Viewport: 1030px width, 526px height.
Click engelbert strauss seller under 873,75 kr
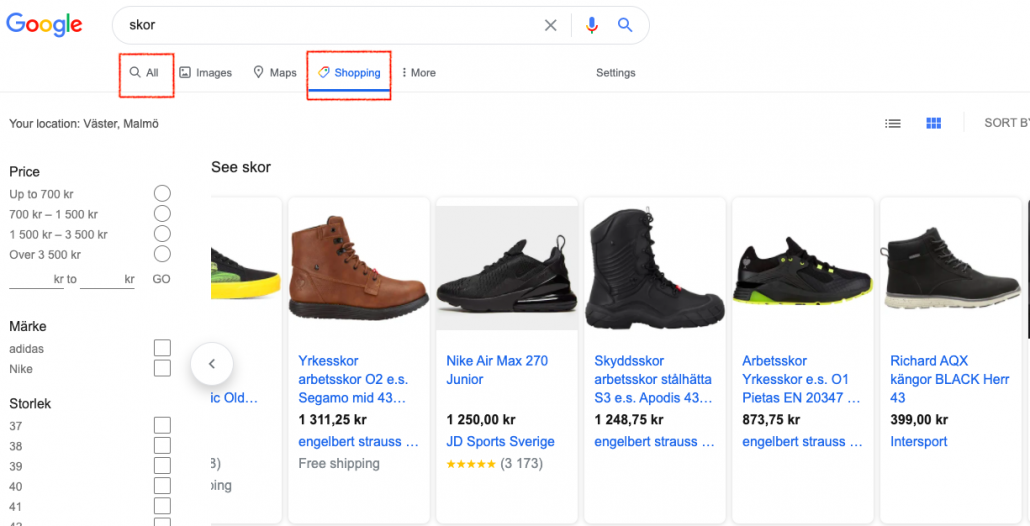click(803, 442)
